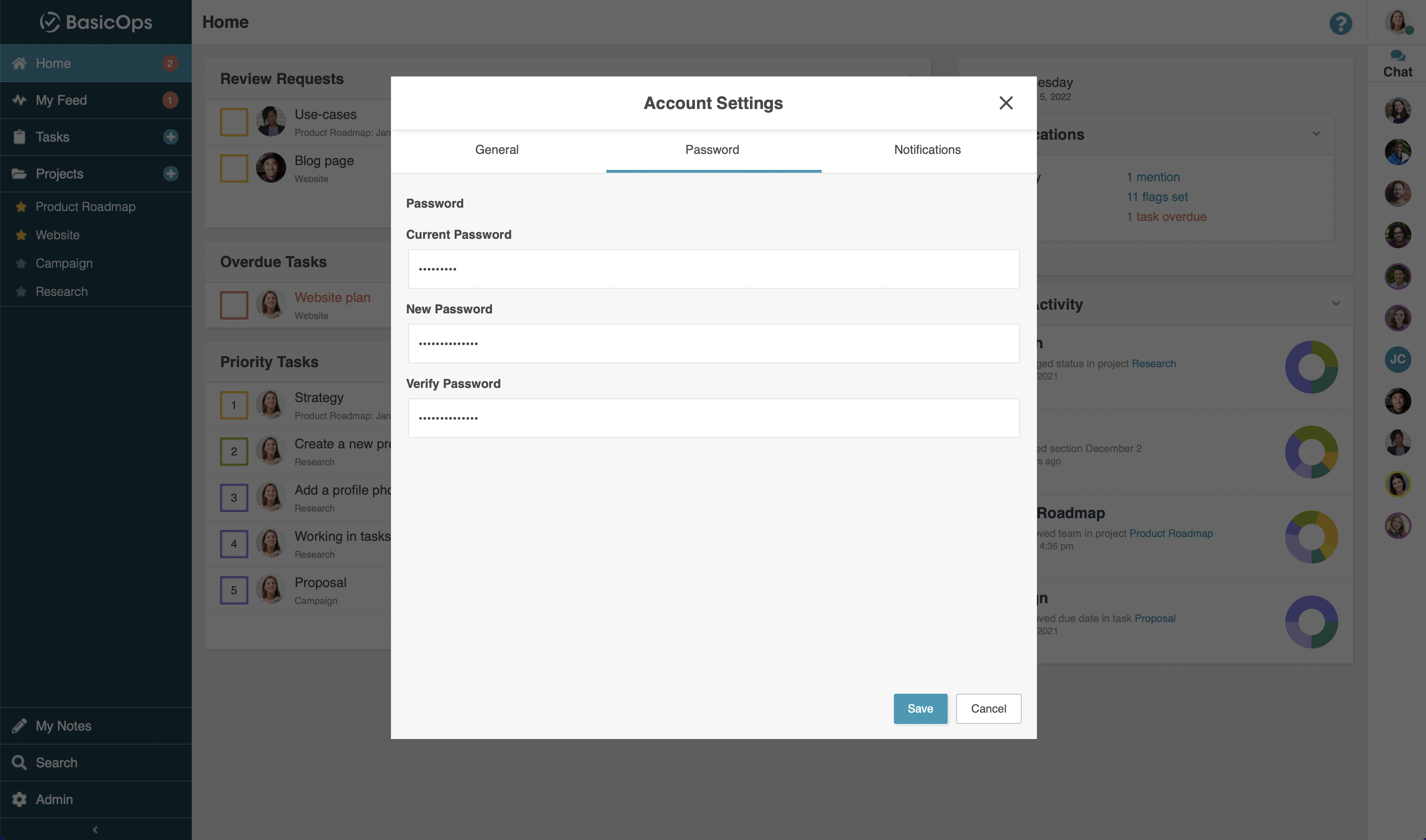
Task: Open the Search magnifier icon
Action: point(19,762)
